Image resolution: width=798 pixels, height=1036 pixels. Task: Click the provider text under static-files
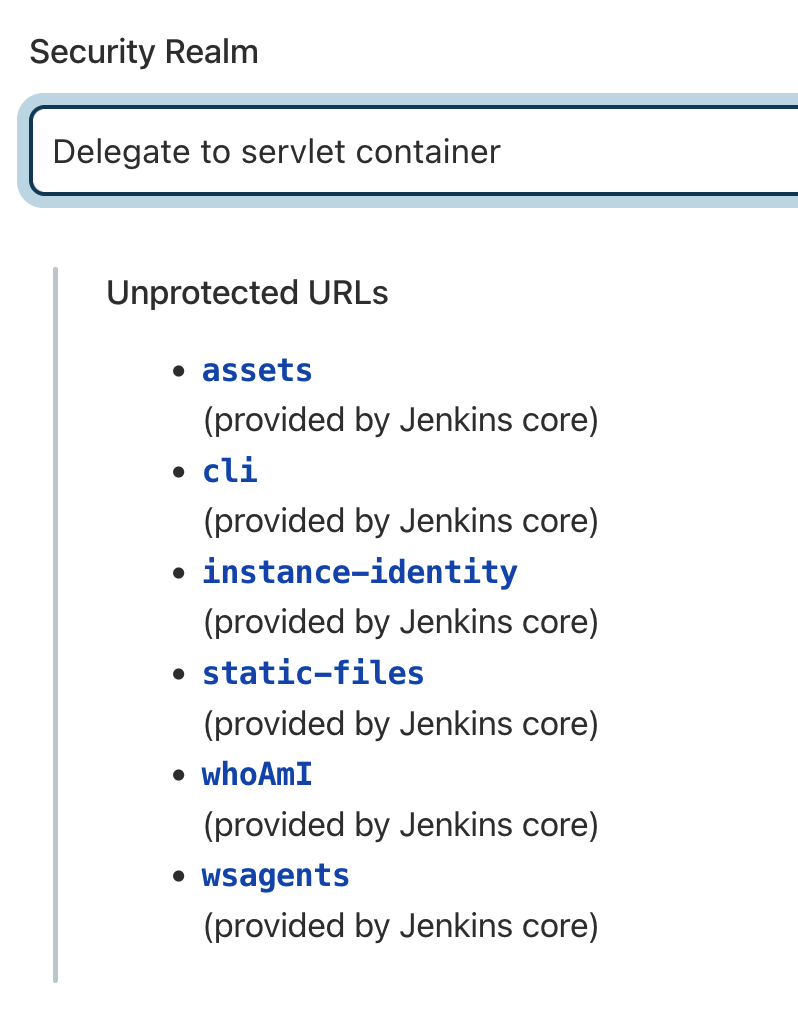pyautogui.click(x=400, y=724)
